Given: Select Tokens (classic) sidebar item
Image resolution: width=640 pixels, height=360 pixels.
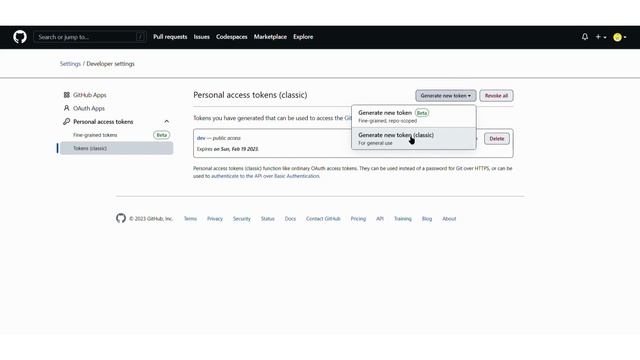Looking at the screenshot, I should [117, 148].
